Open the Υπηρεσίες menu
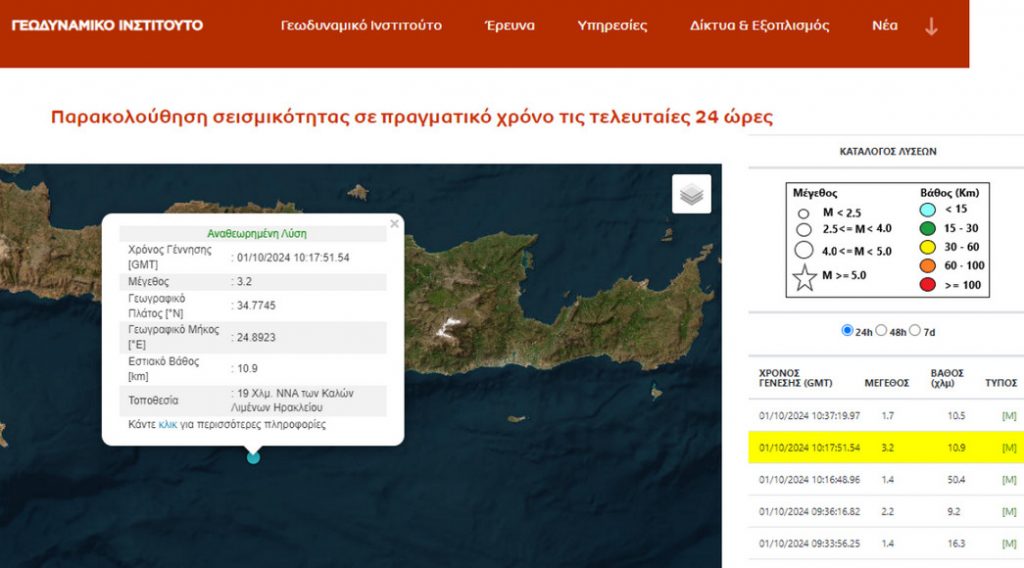This screenshot has width=1024, height=568. (612, 26)
